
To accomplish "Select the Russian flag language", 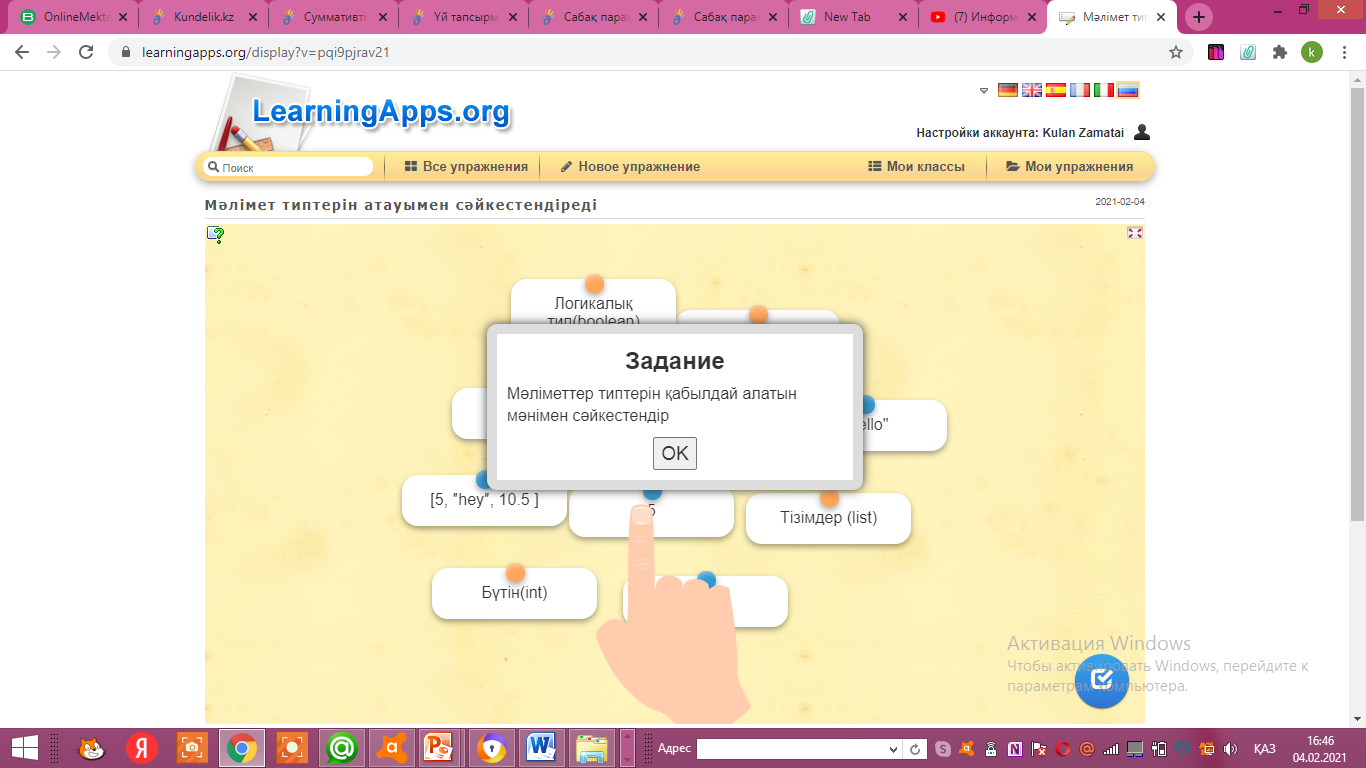I will click(1128, 90).
